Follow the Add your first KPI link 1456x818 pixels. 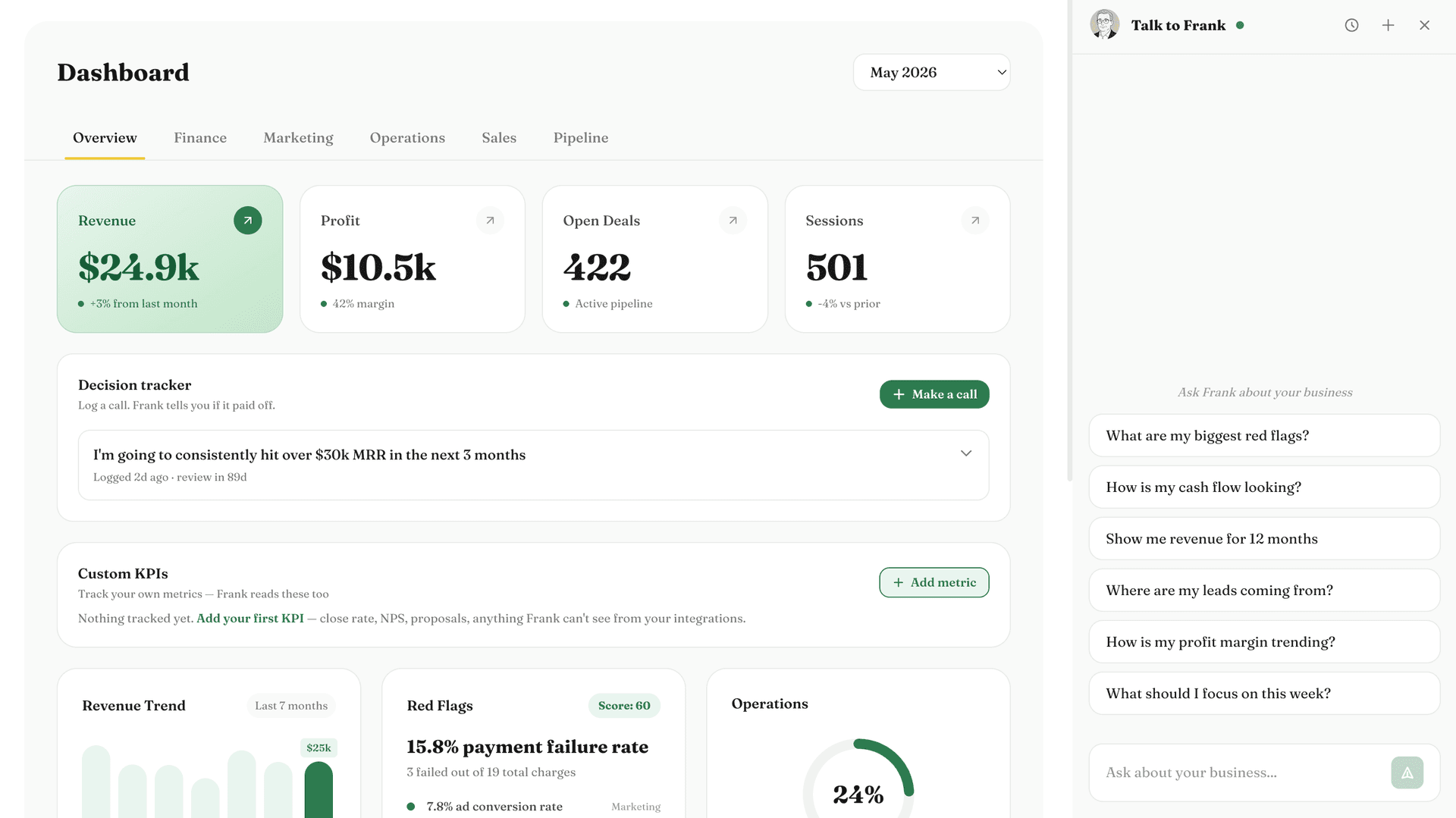point(250,619)
